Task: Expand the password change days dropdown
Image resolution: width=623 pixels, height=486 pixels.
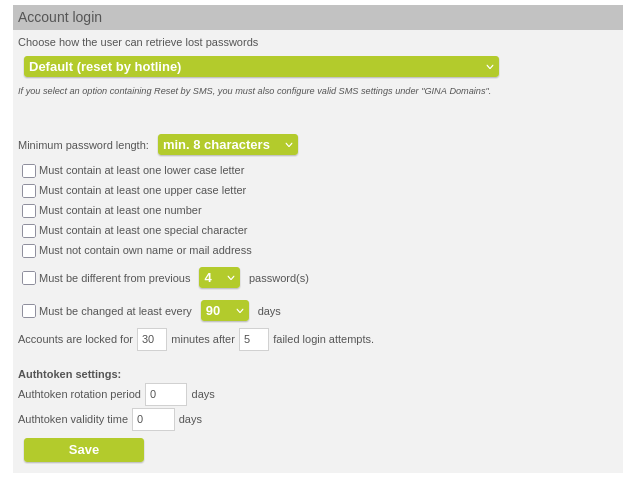Action: (x=225, y=311)
